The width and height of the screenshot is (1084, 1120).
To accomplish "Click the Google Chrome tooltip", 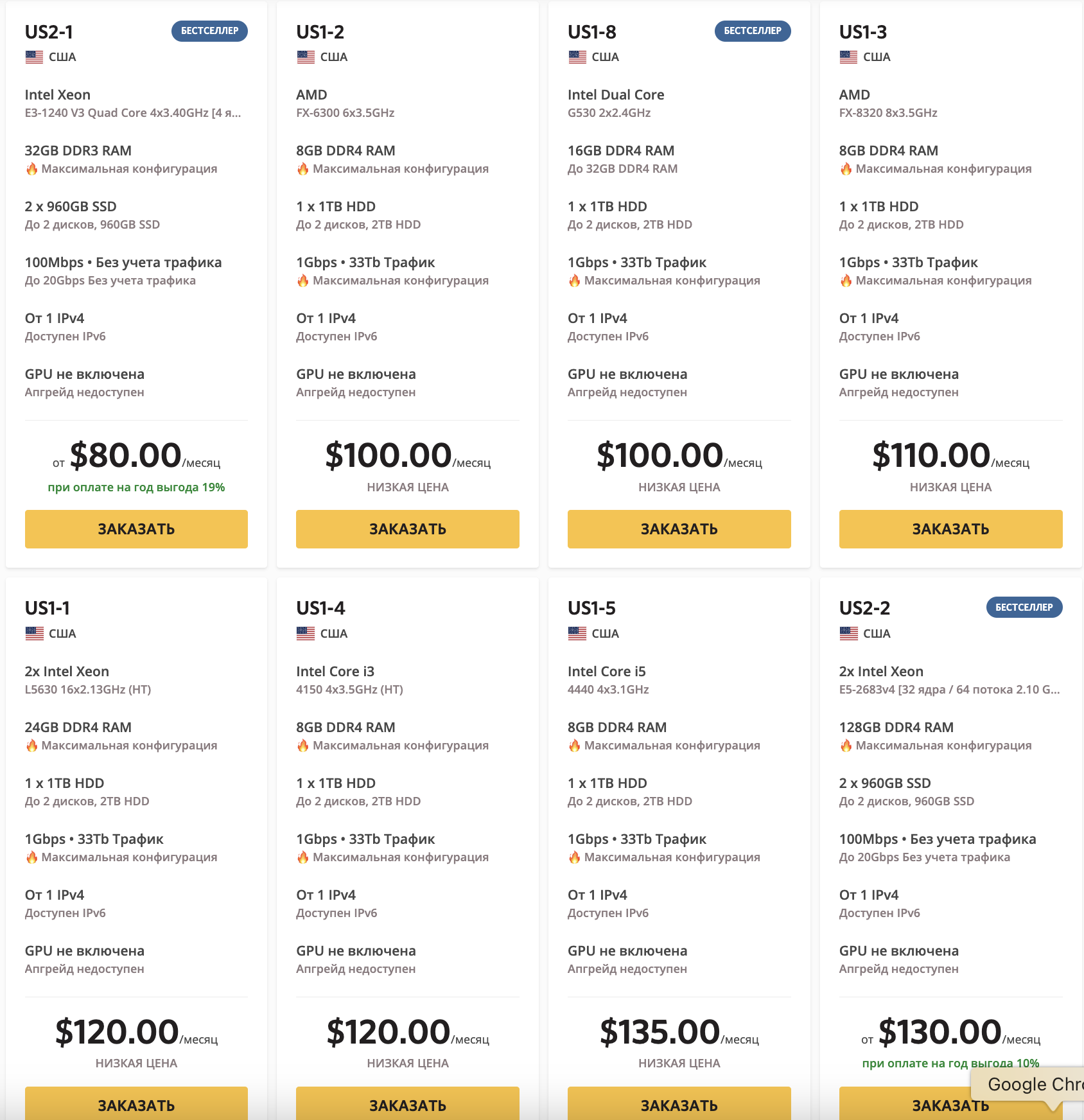I will pos(1027,1085).
